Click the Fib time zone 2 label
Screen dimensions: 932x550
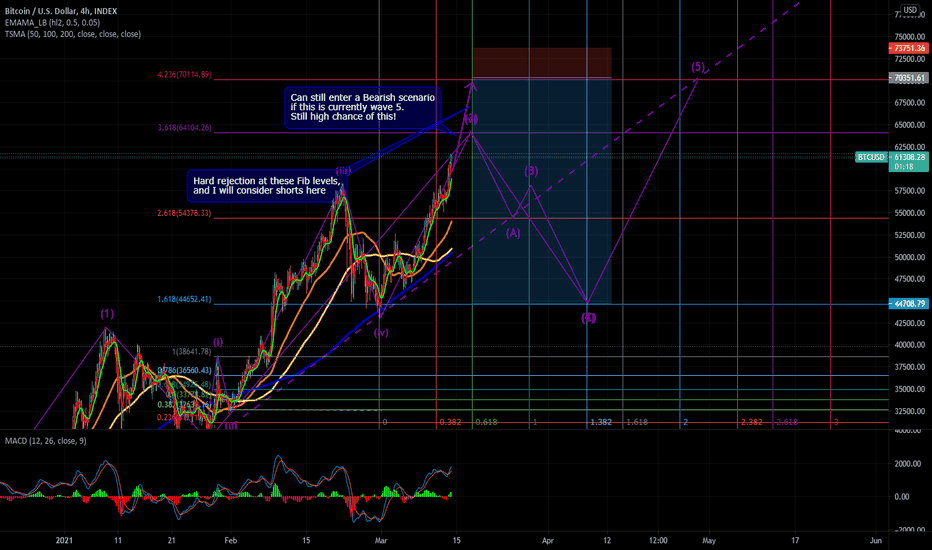(685, 422)
